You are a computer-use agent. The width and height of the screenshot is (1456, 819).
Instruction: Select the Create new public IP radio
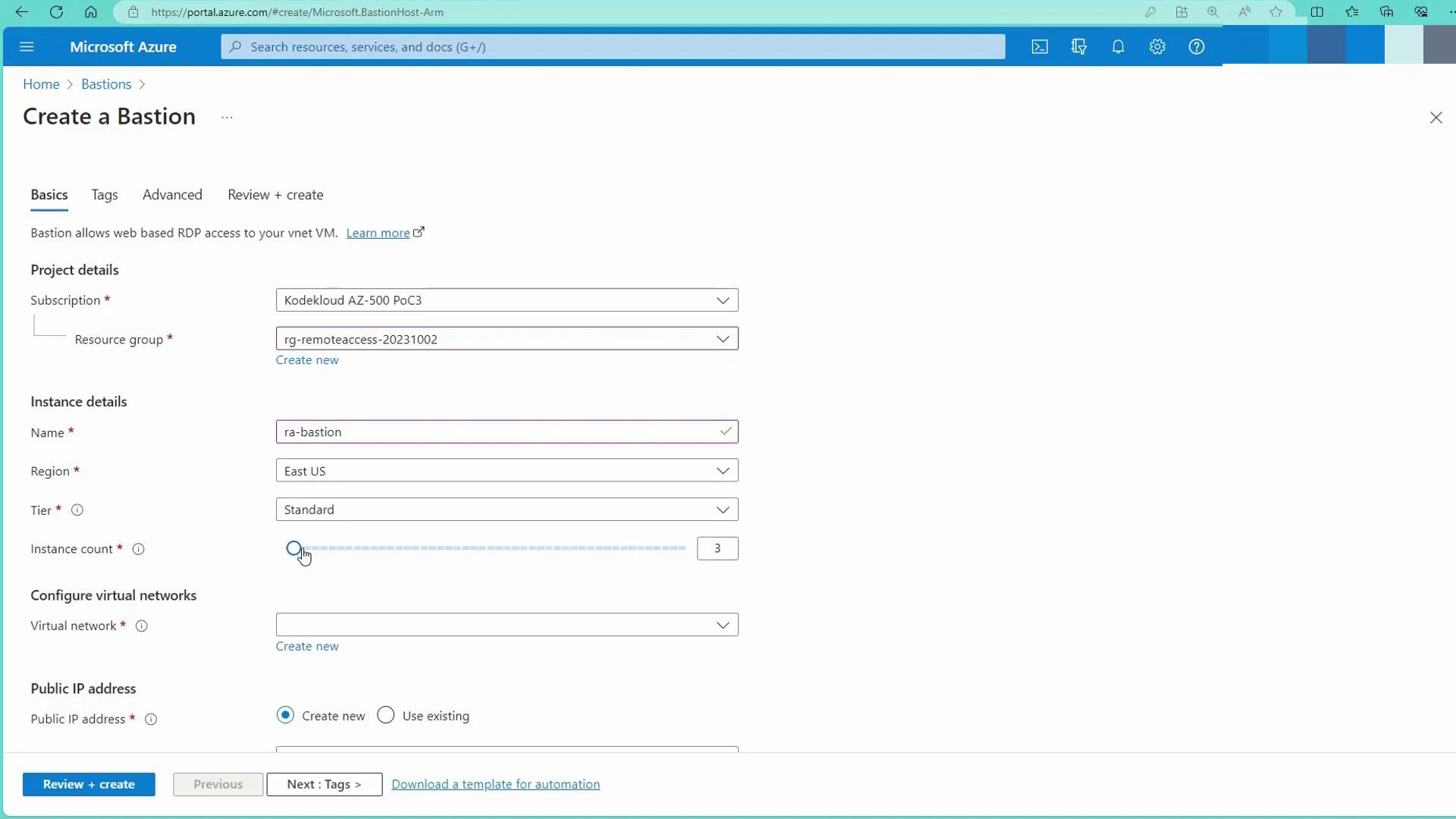285,715
